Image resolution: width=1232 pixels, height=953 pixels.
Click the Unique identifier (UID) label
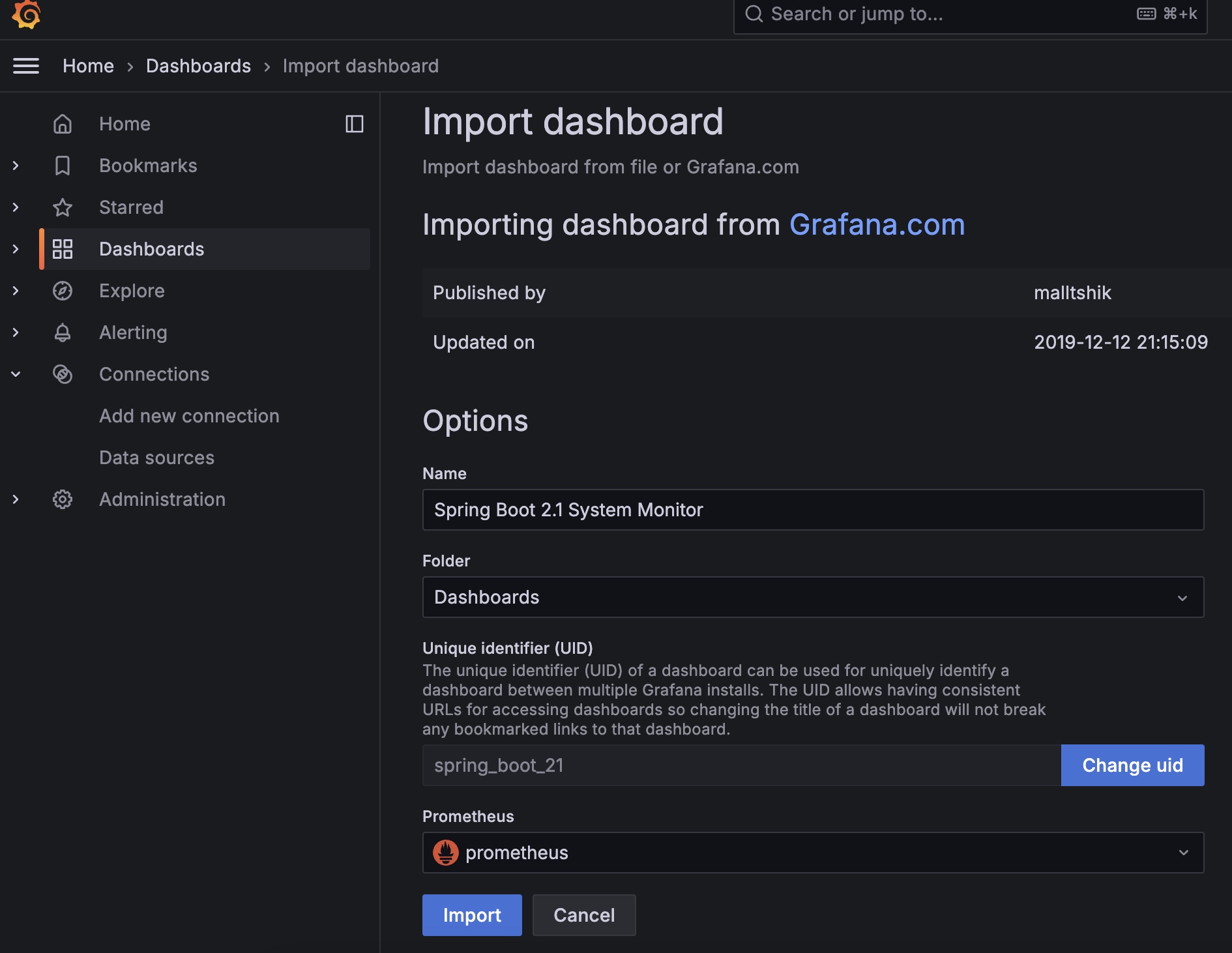(508, 648)
